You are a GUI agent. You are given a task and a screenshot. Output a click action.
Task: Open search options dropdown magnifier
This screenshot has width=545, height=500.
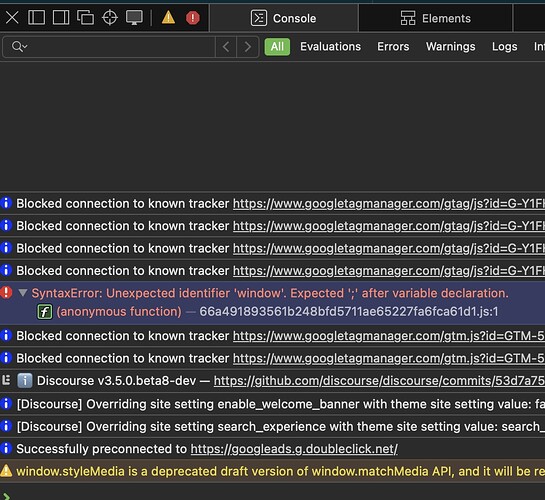coord(19,46)
